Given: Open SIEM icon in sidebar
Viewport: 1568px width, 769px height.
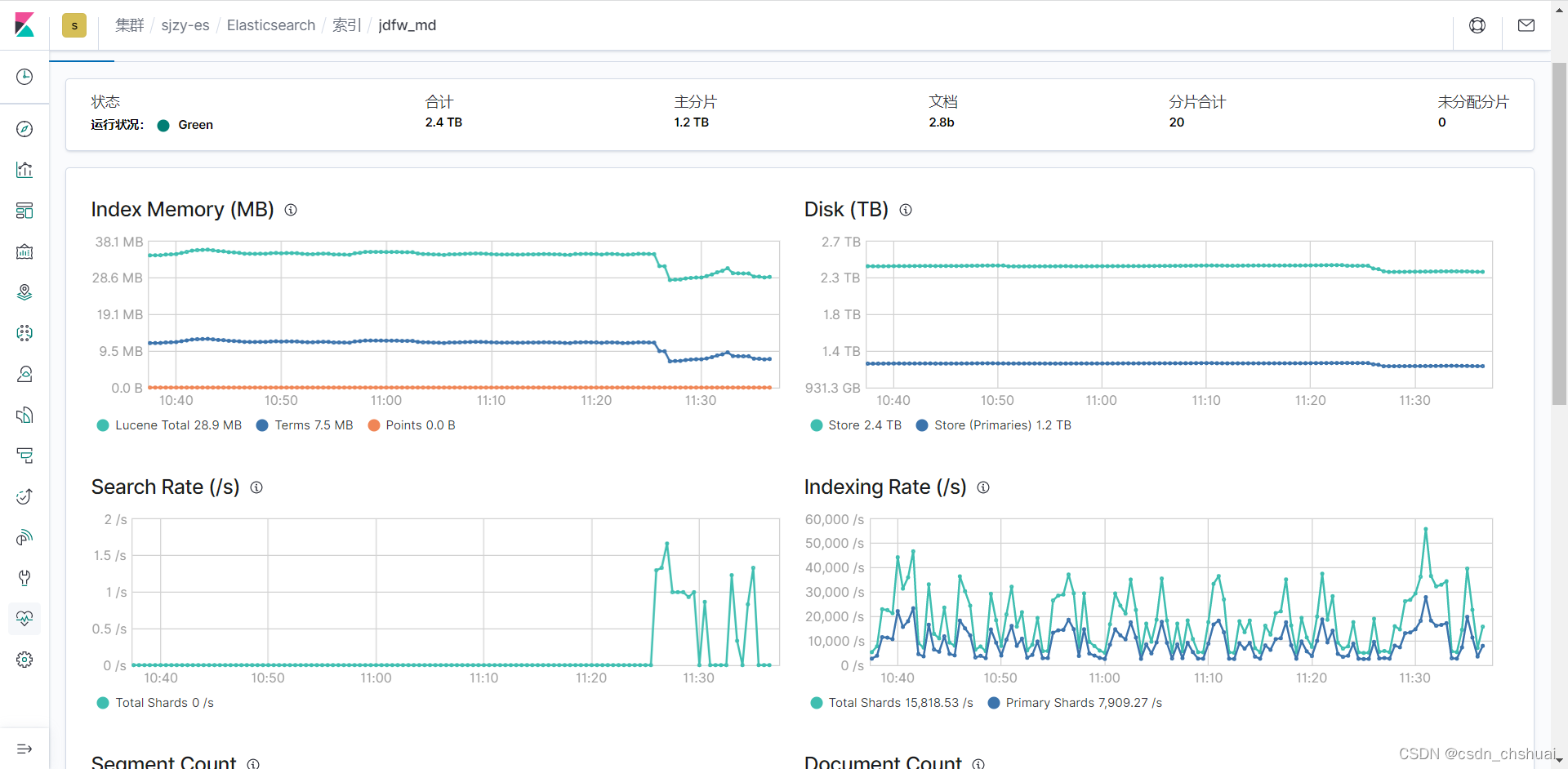Looking at the screenshot, I should click(x=24, y=537).
